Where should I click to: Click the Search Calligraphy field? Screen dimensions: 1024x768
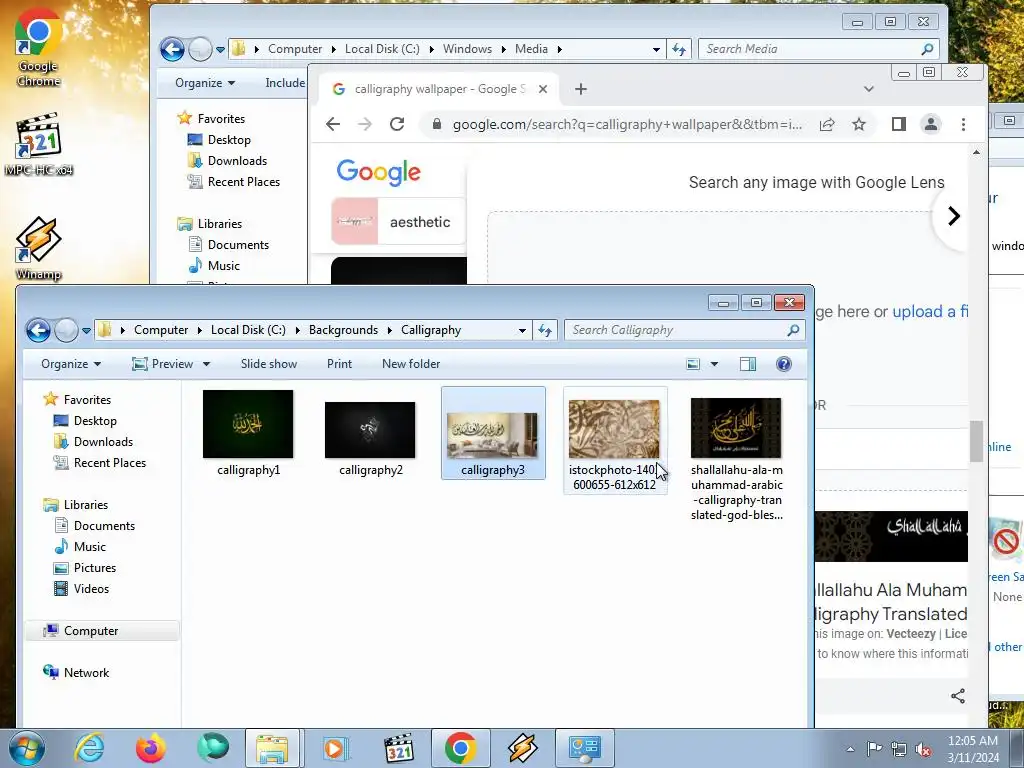(x=684, y=330)
